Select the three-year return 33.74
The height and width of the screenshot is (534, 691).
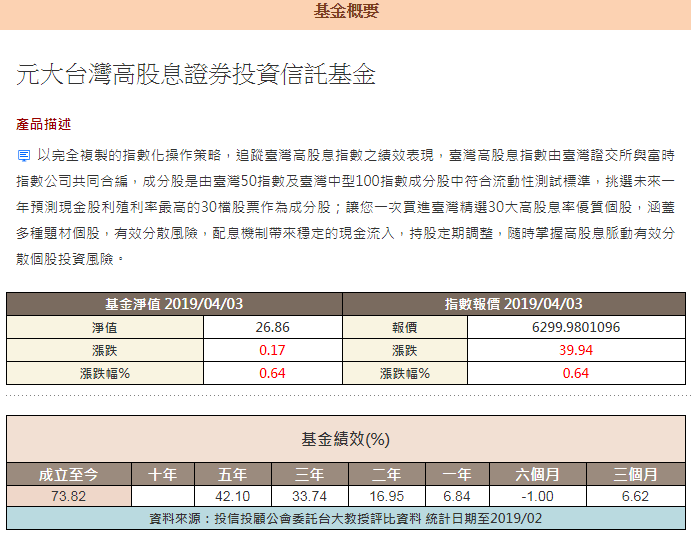coord(310,496)
